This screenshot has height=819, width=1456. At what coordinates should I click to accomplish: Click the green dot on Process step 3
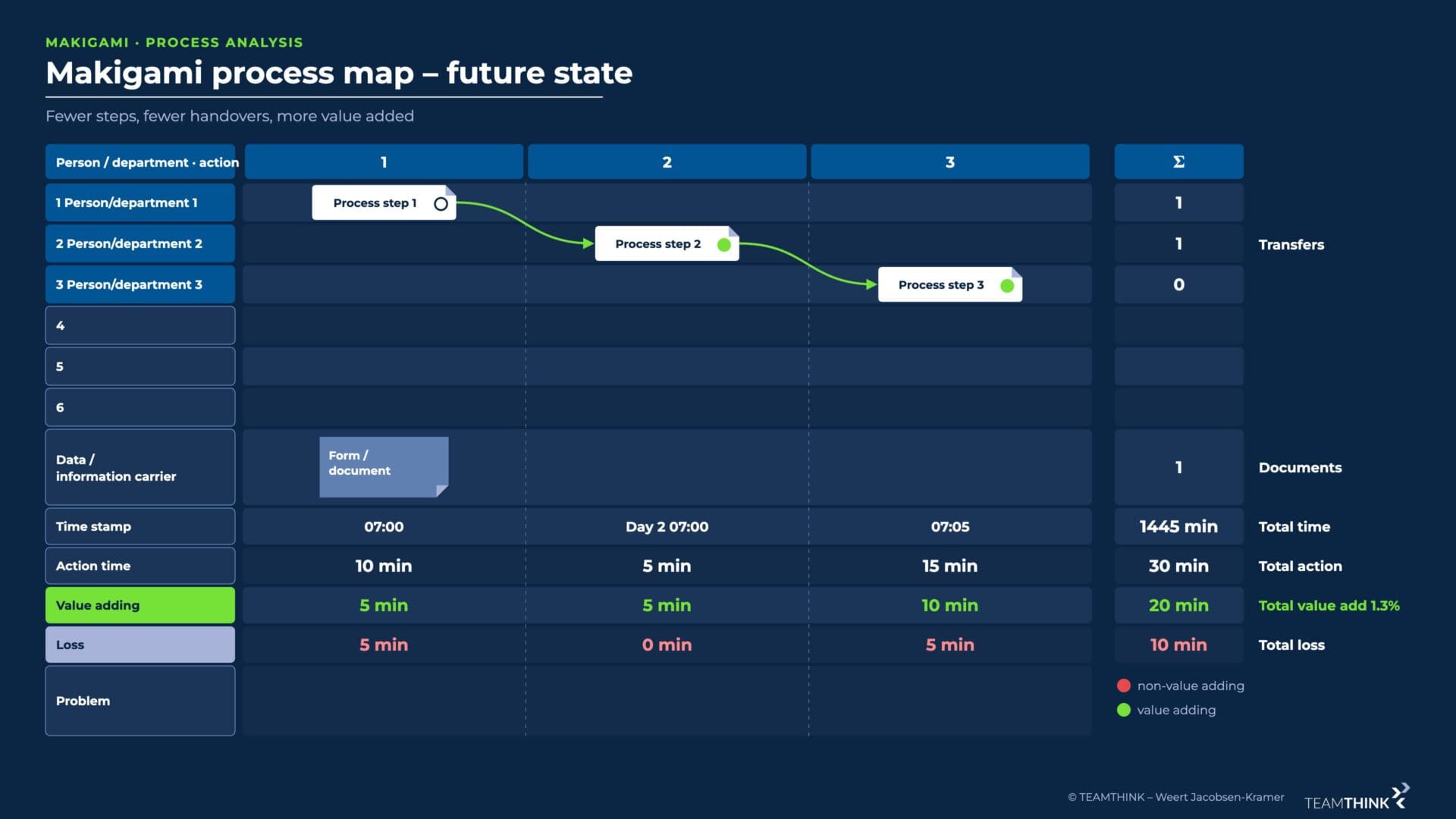[1007, 285]
